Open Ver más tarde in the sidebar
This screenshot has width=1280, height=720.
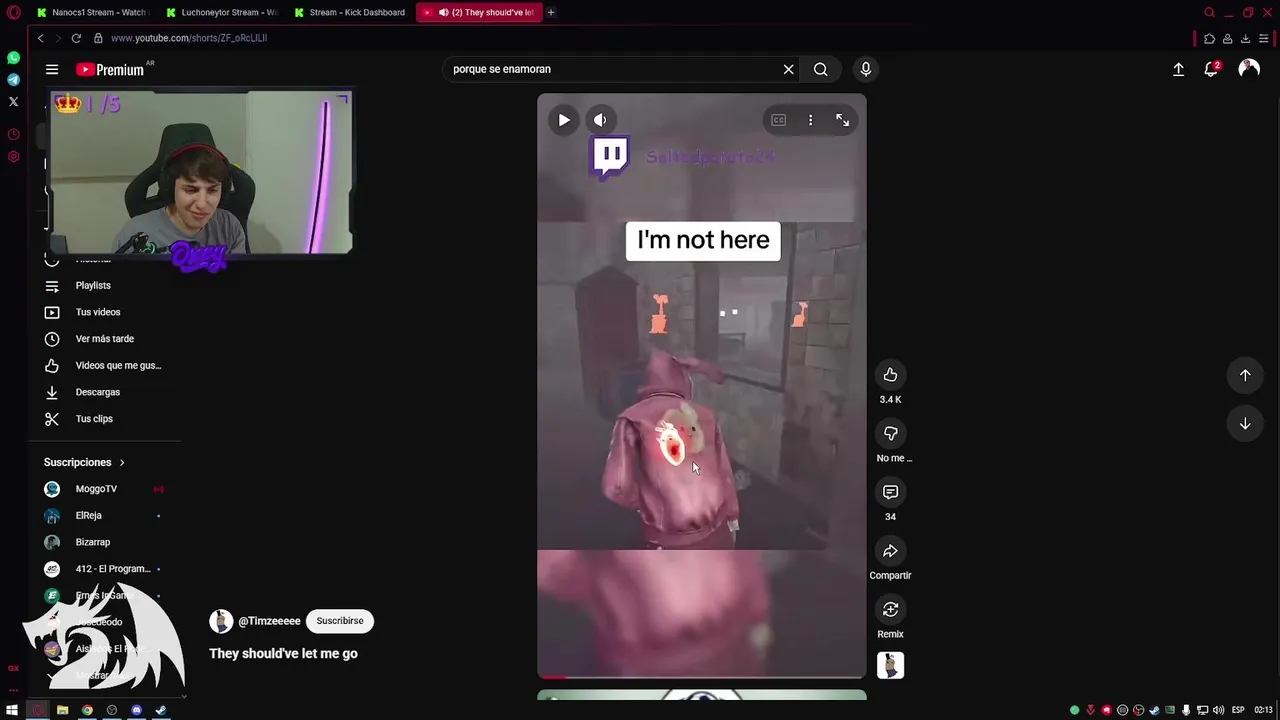(x=104, y=339)
